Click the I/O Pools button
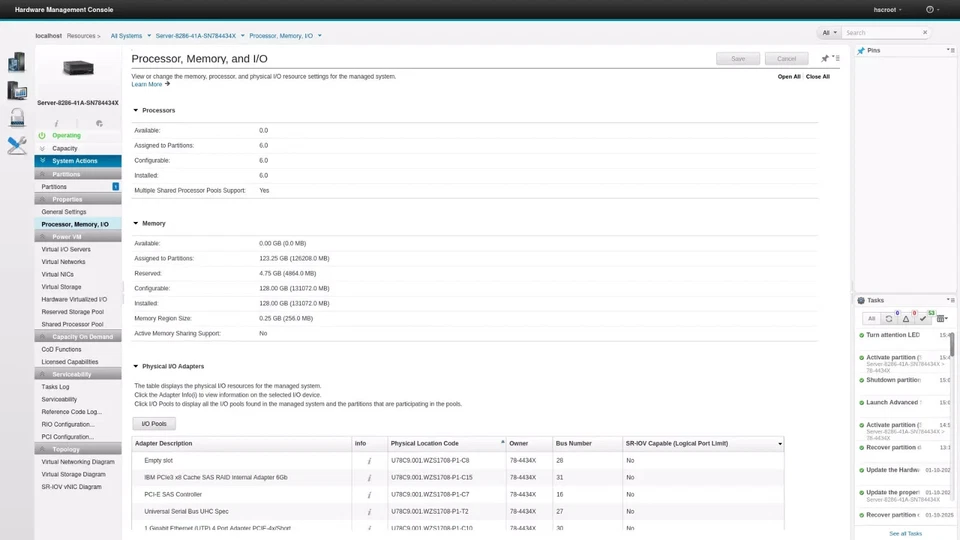Viewport: 960px width, 540px height. [x=154, y=424]
